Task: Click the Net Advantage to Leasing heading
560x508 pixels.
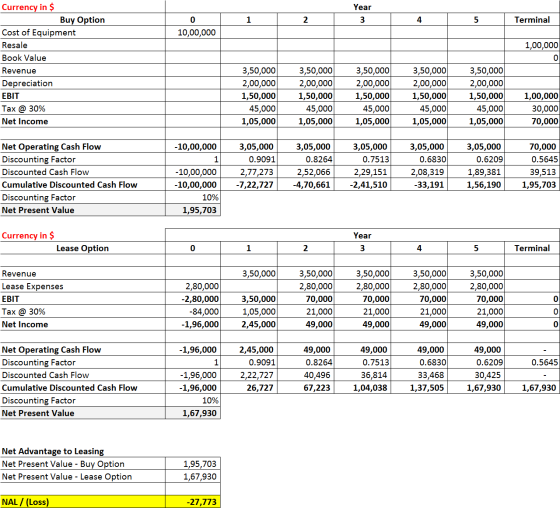Action: click(x=53, y=451)
